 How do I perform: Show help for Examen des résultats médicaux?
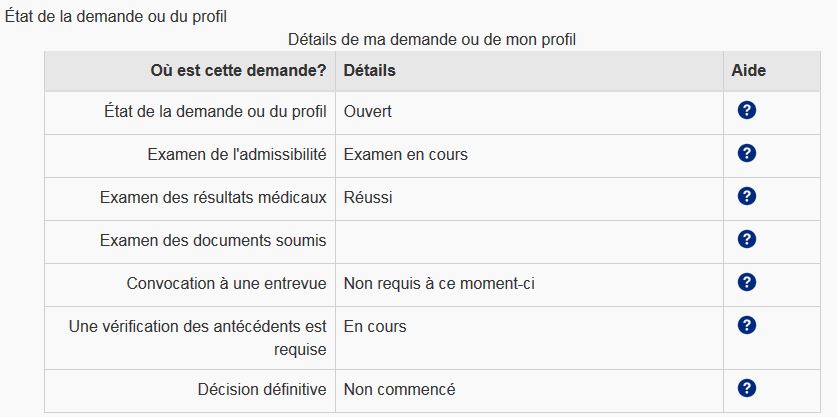[x=746, y=196]
